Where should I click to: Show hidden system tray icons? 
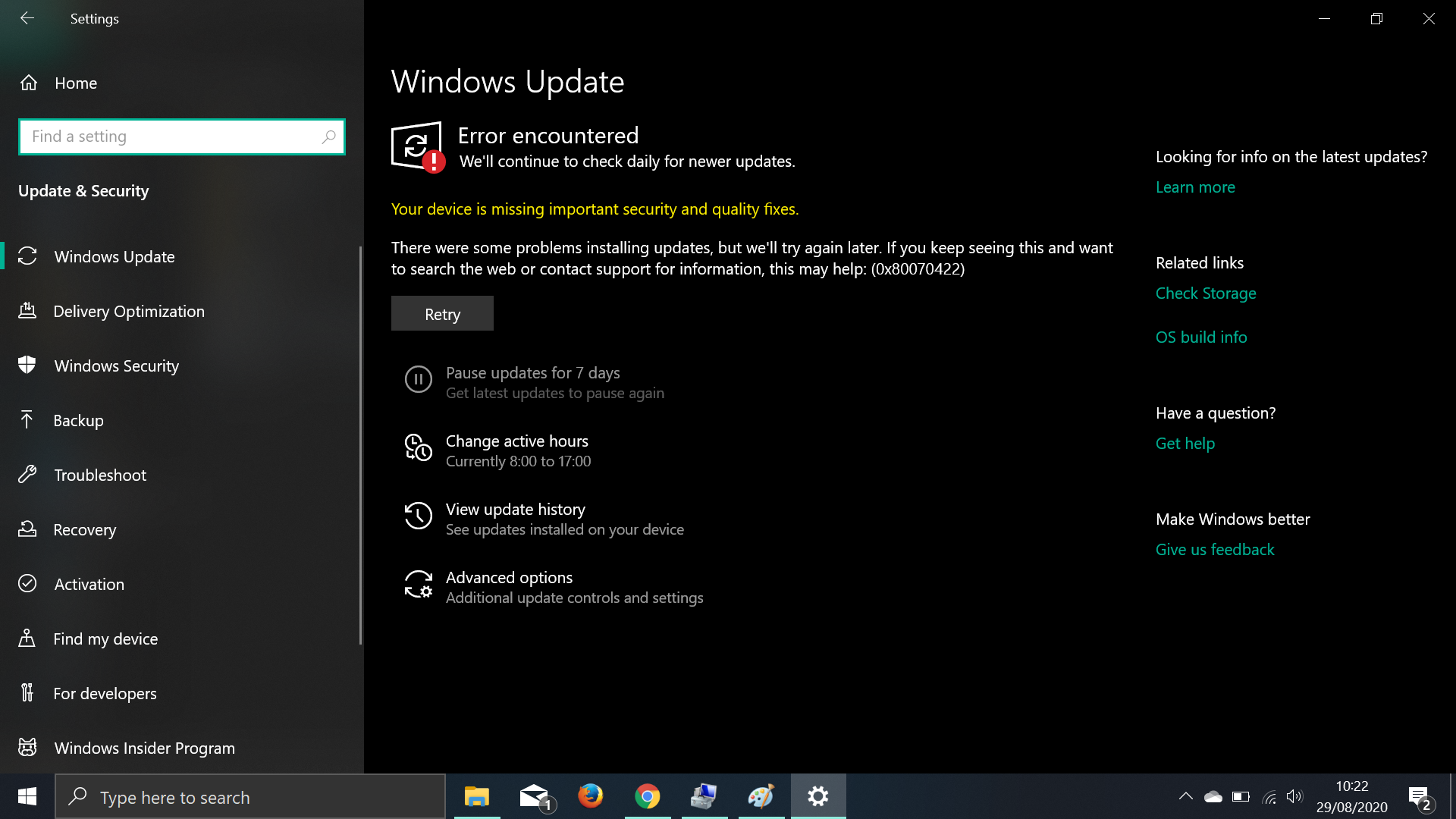1186,796
